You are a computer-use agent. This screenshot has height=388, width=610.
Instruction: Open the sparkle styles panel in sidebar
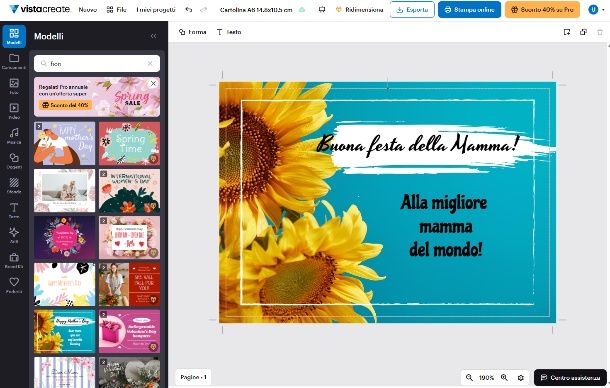click(14, 235)
